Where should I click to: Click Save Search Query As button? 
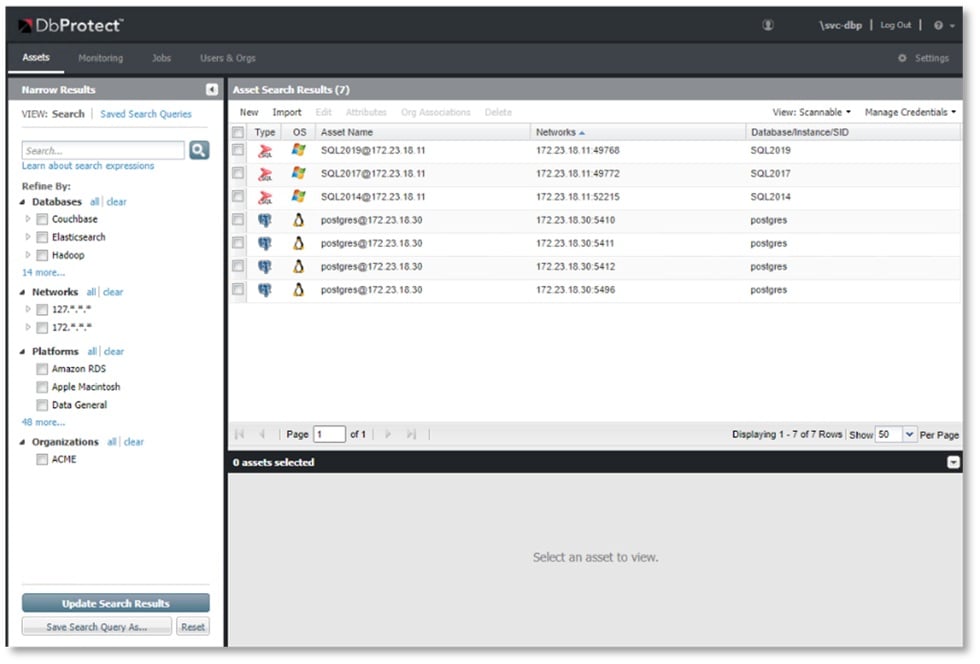(x=97, y=626)
